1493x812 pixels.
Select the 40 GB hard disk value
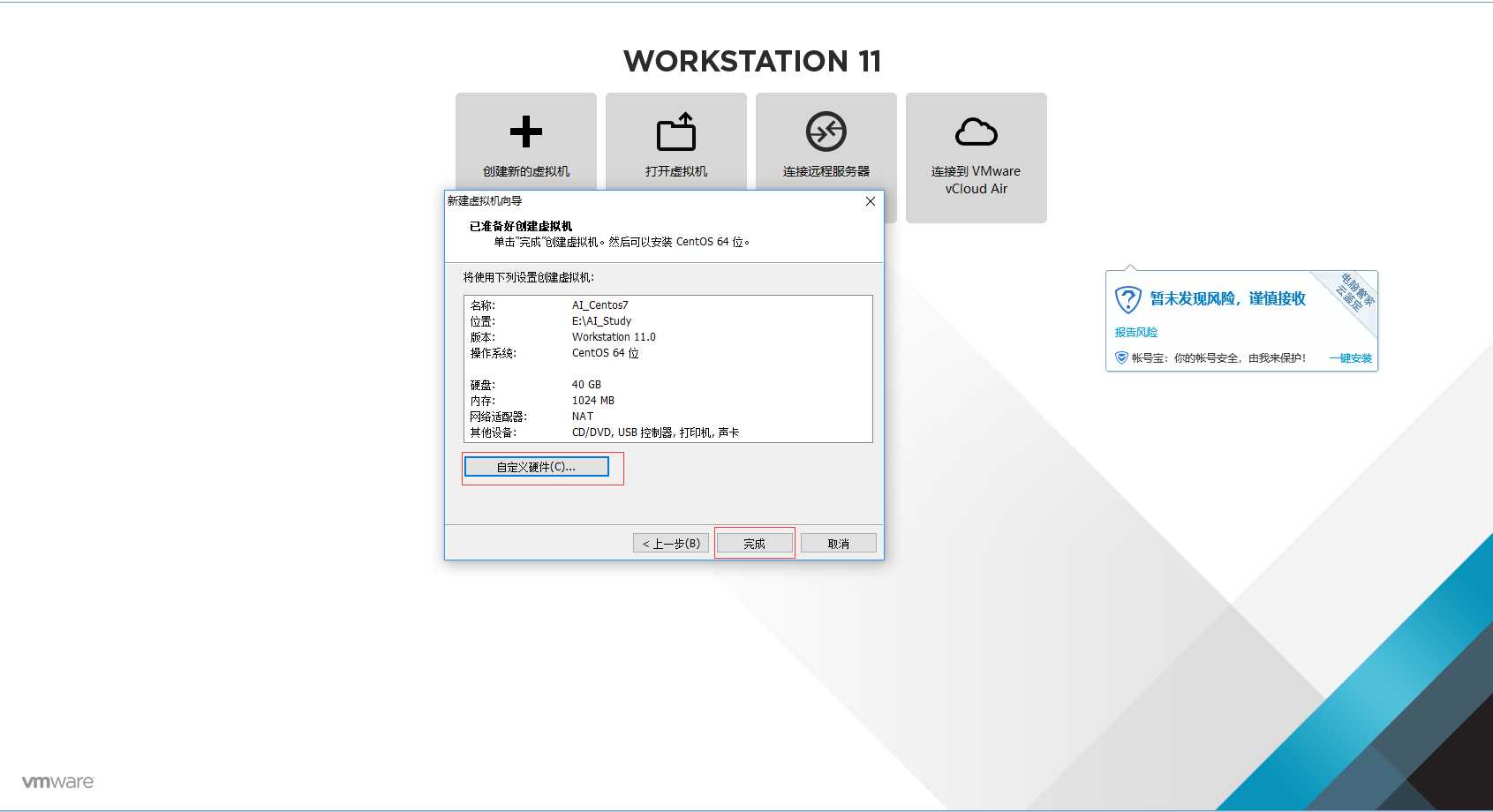(586, 385)
